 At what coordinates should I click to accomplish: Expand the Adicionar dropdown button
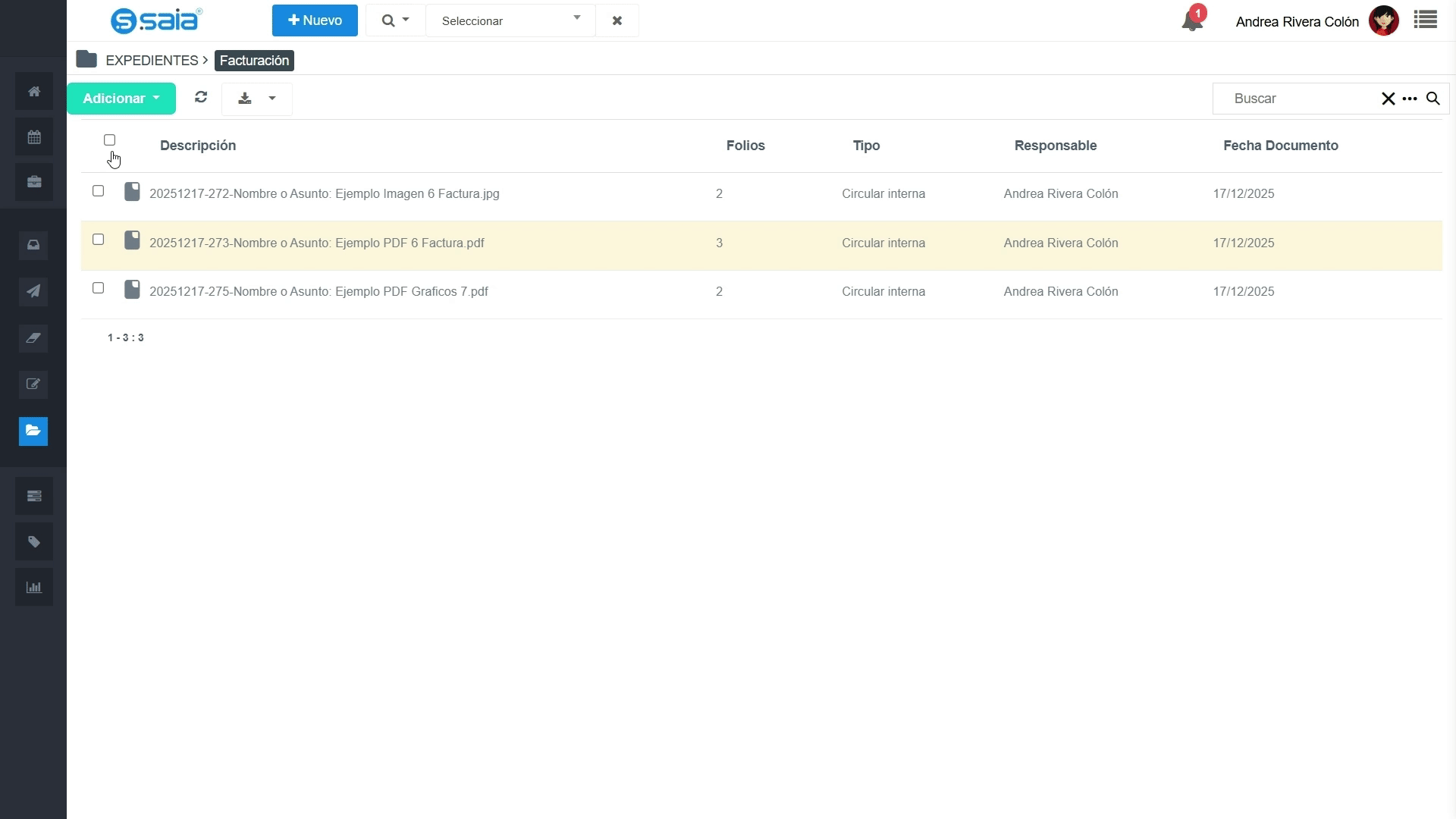(x=121, y=99)
